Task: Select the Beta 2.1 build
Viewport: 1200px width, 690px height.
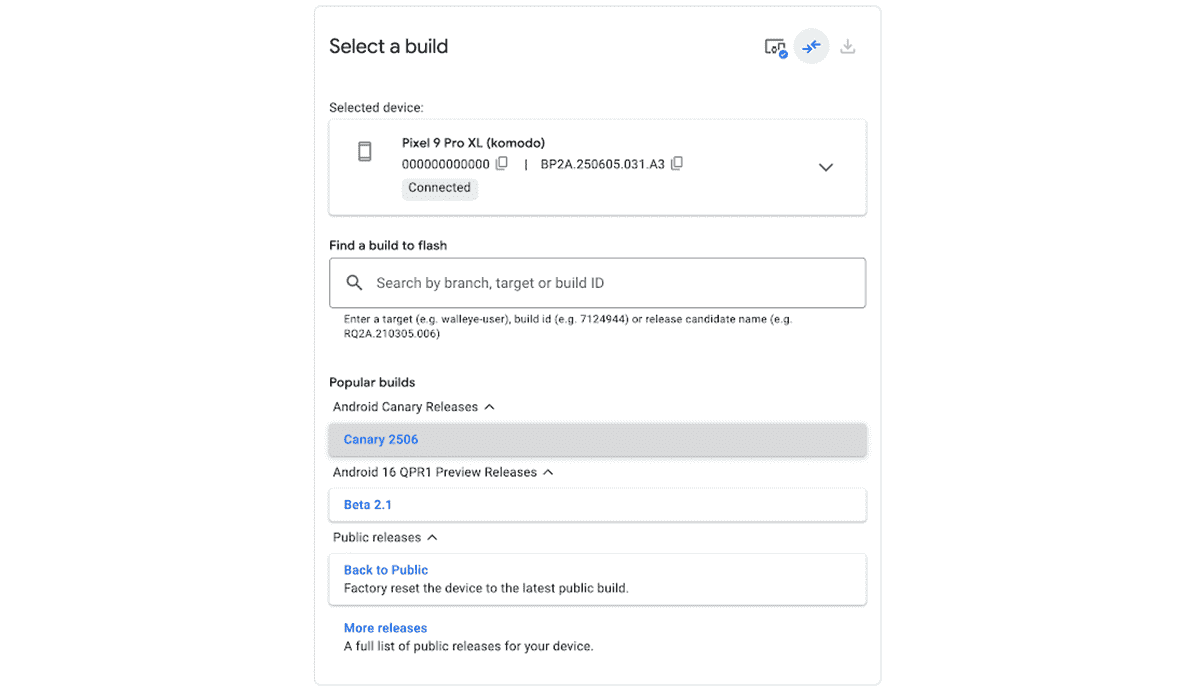Action: tap(367, 505)
